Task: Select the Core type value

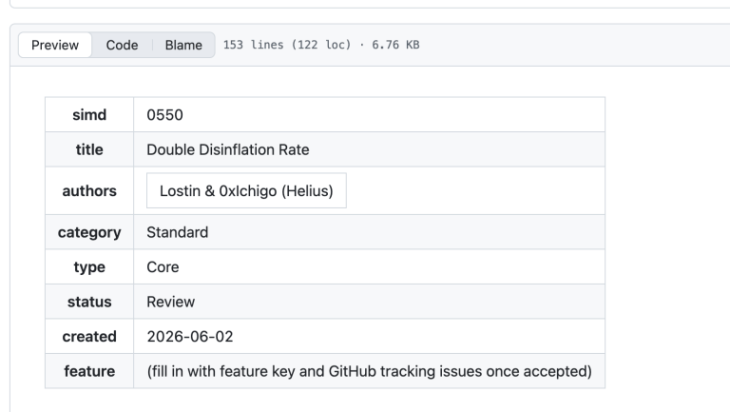Action: 162,267
